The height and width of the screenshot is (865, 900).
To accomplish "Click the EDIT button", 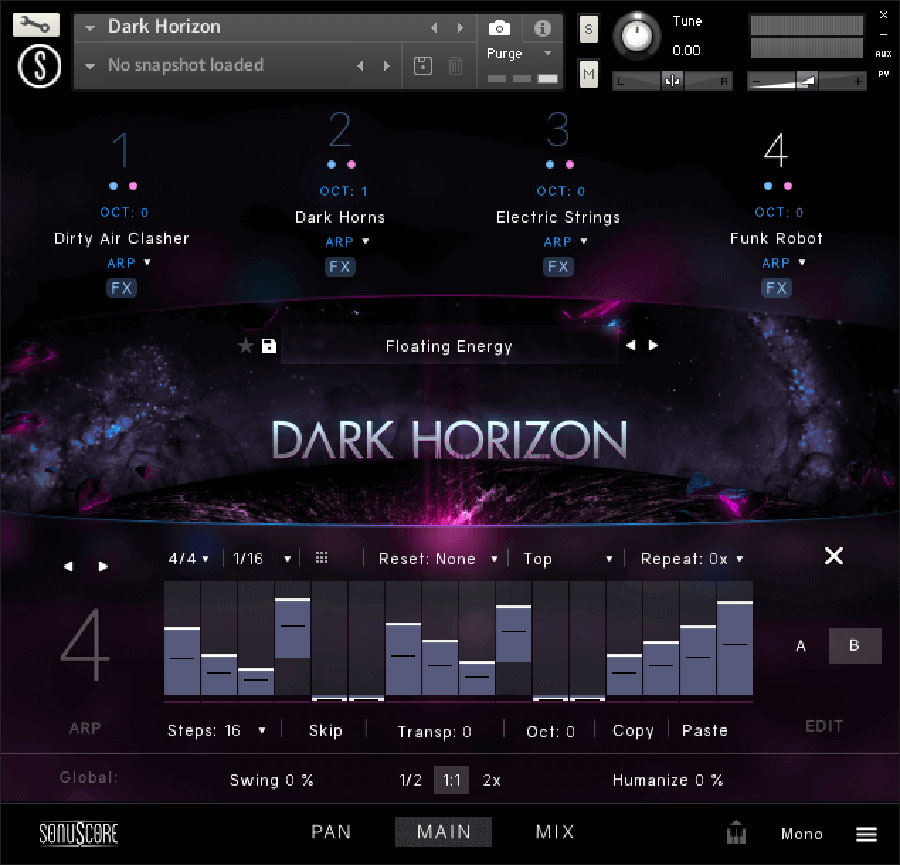I will [x=824, y=726].
